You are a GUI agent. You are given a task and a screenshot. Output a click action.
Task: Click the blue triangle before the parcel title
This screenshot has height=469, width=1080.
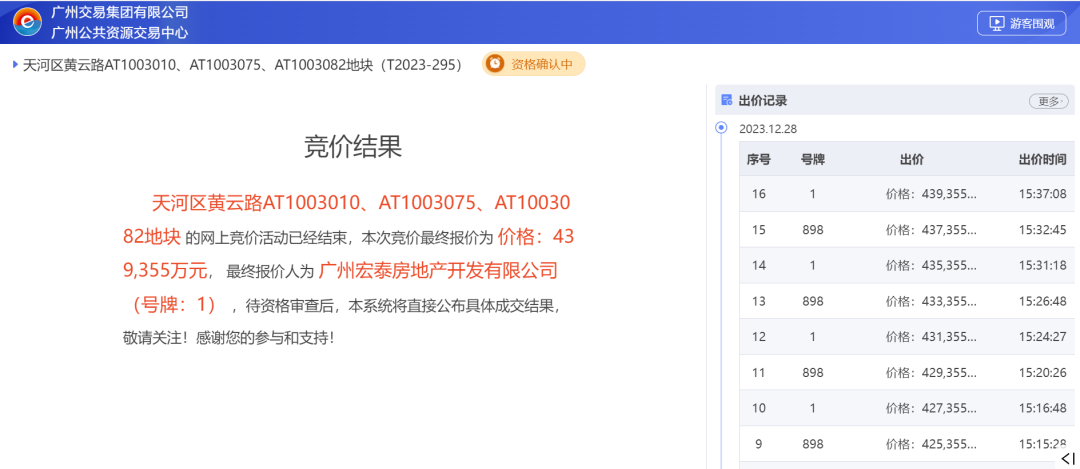pyautogui.click(x=15, y=64)
